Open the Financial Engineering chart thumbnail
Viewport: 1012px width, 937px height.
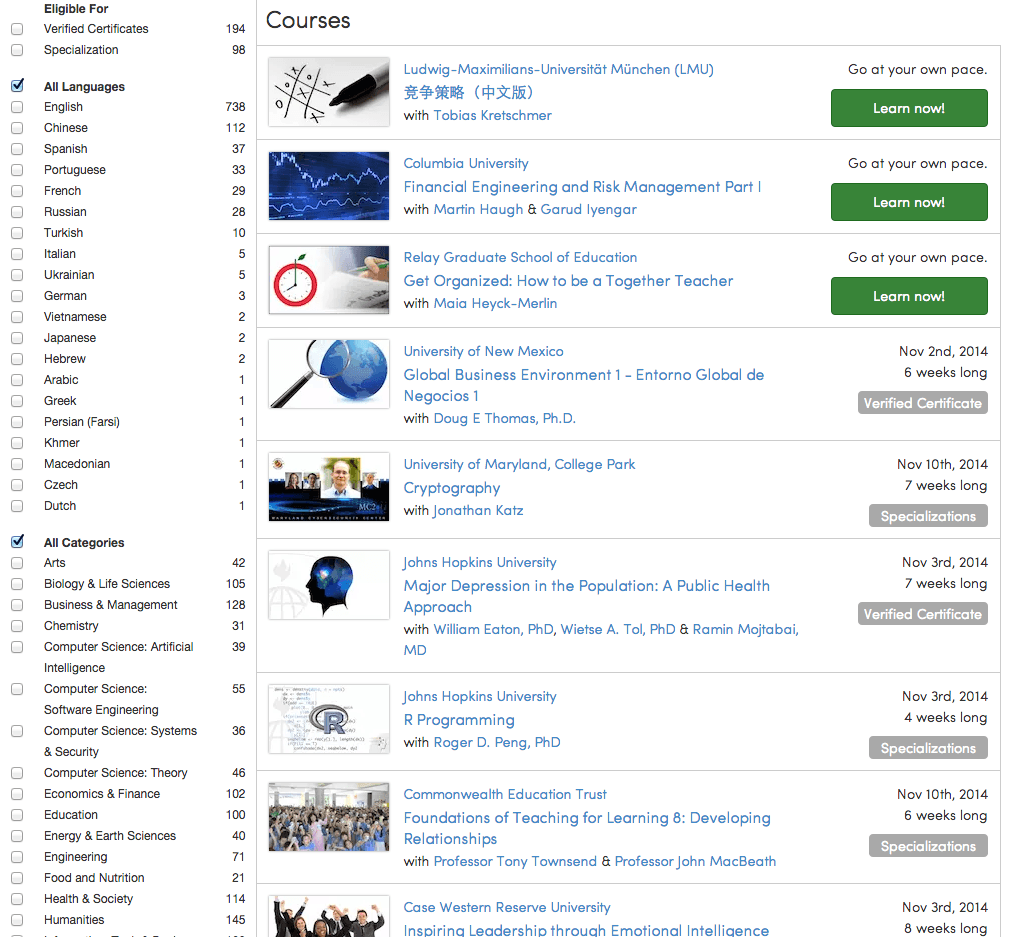tap(329, 186)
